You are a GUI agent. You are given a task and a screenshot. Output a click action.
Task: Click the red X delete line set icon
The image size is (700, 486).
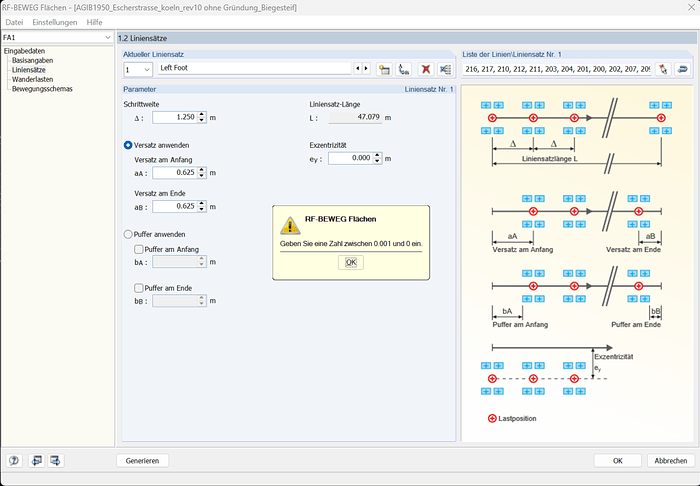click(425, 69)
